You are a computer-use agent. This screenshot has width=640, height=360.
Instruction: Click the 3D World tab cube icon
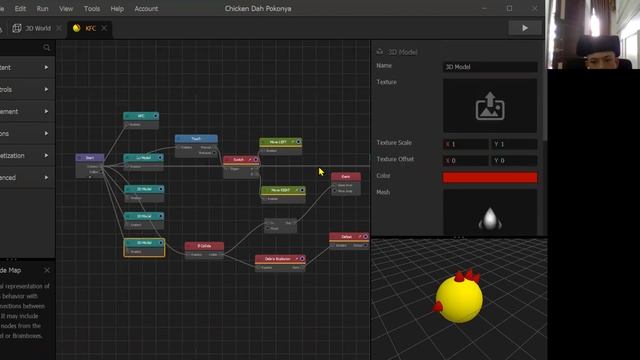pos(17,28)
